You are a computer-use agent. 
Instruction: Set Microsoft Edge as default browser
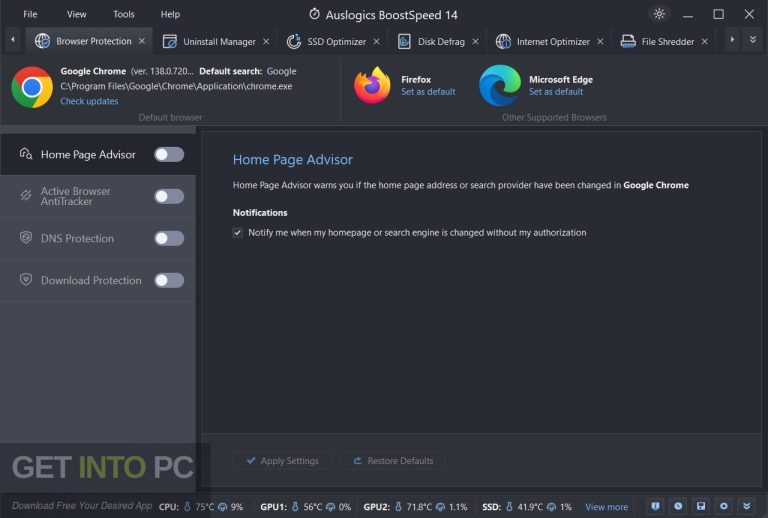tap(556, 92)
